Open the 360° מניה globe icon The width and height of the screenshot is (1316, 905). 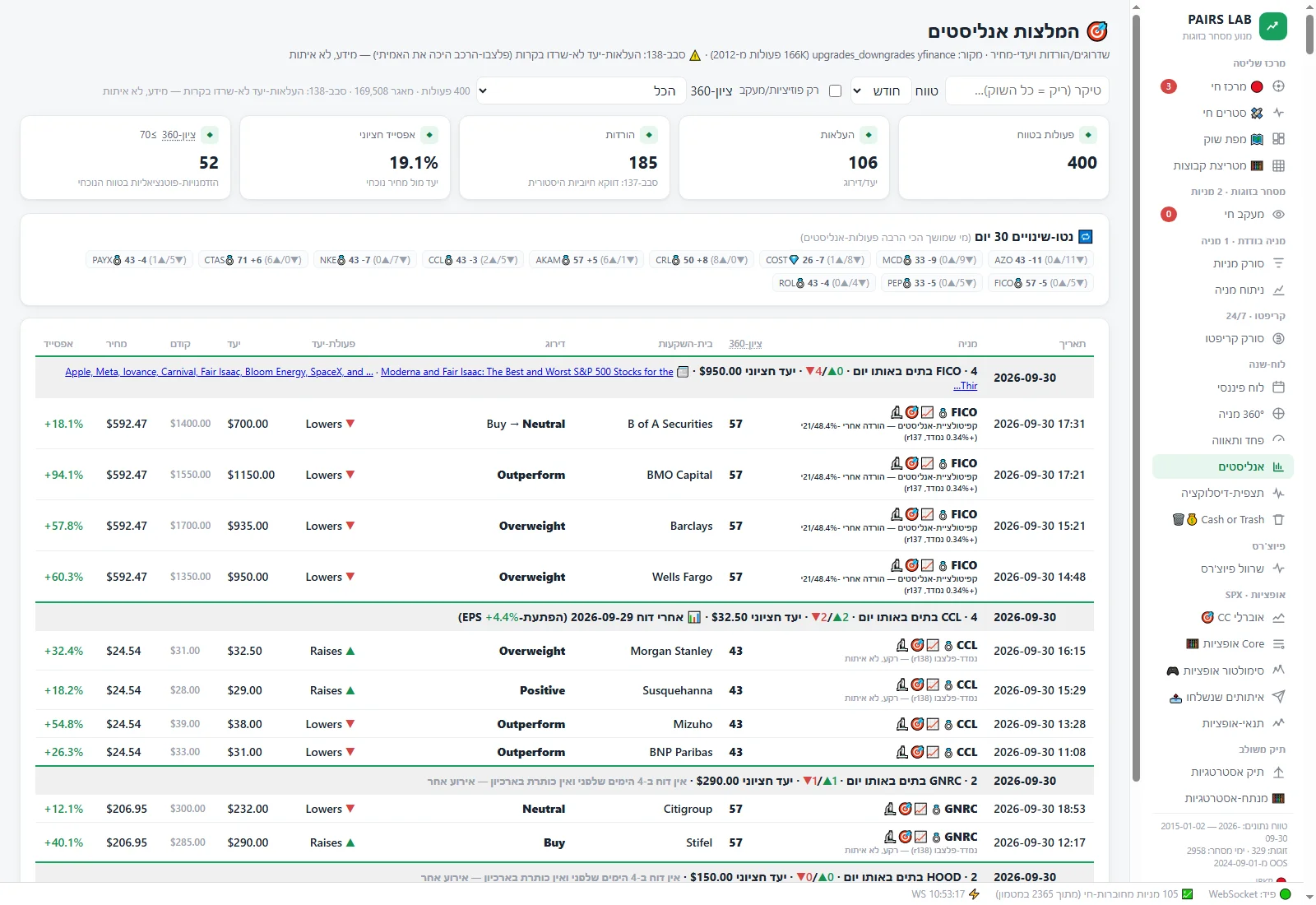(1278, 414)
